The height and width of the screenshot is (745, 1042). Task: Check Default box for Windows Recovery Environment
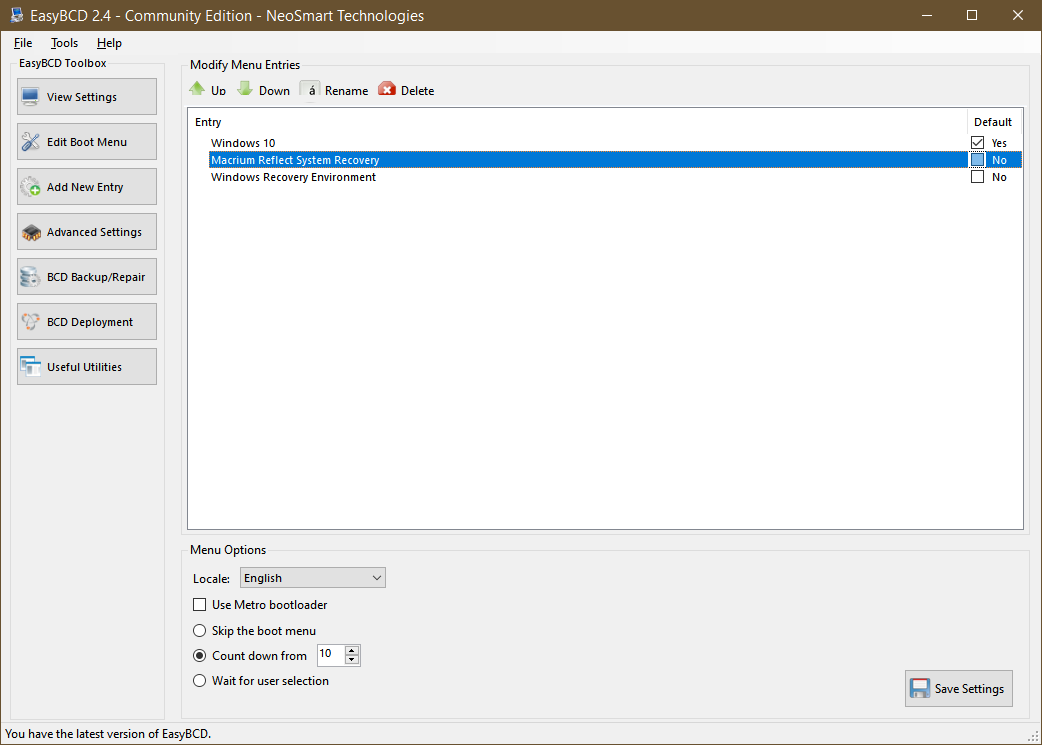coord(977,177)
